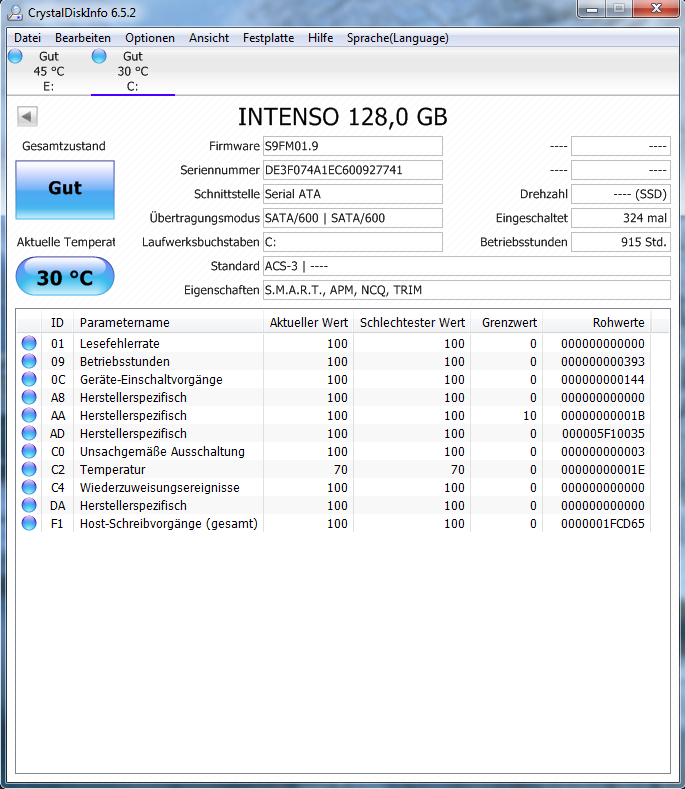Click the Eingeschaltet field 324 mal

pos(621,218)
